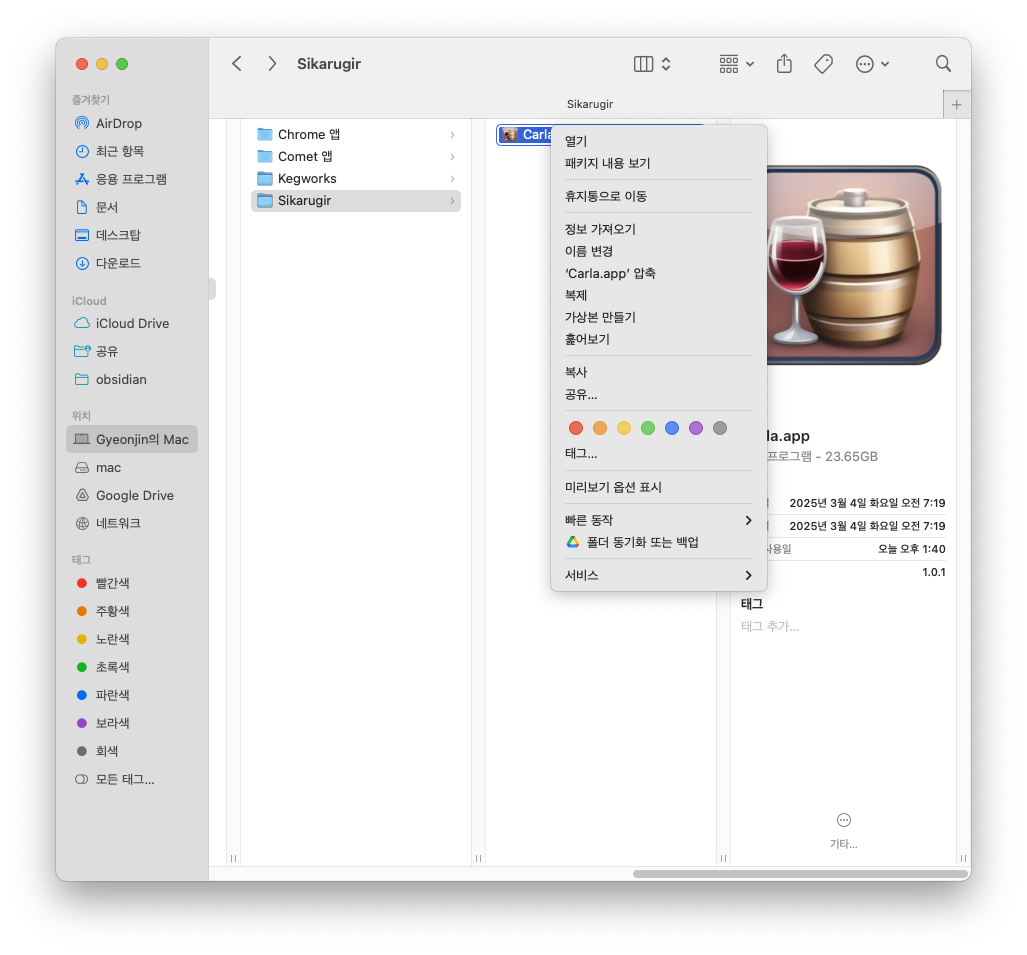Expand the 서비스 submenu
The height and width of the screenshot is (955, 1027).
coord(658,575)
